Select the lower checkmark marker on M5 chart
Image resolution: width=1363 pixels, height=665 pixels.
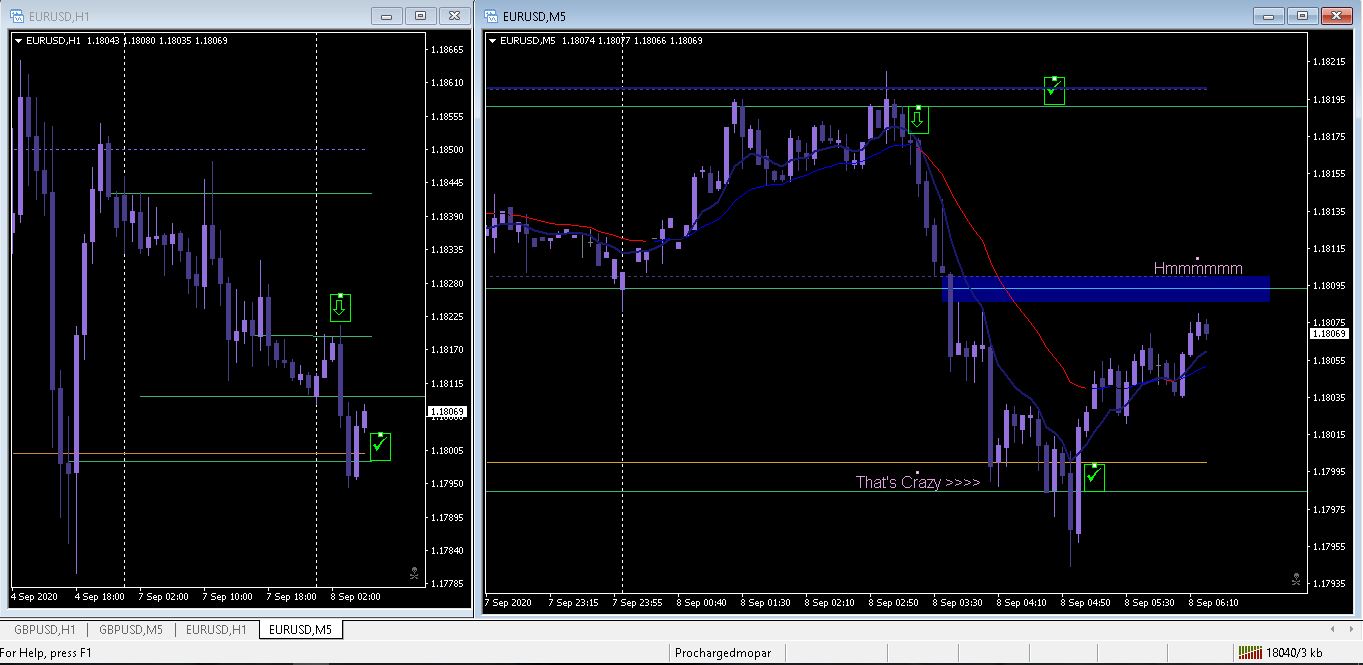point(1094,477)
